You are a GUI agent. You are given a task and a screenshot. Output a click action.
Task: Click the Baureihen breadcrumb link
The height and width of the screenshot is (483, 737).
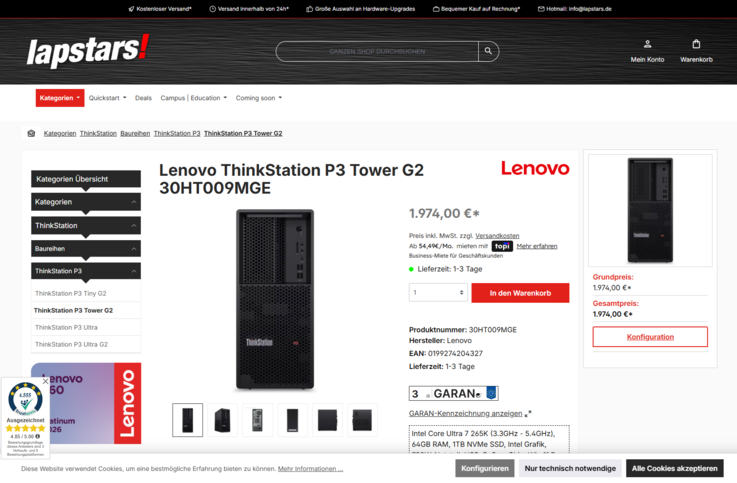[135, 133]
